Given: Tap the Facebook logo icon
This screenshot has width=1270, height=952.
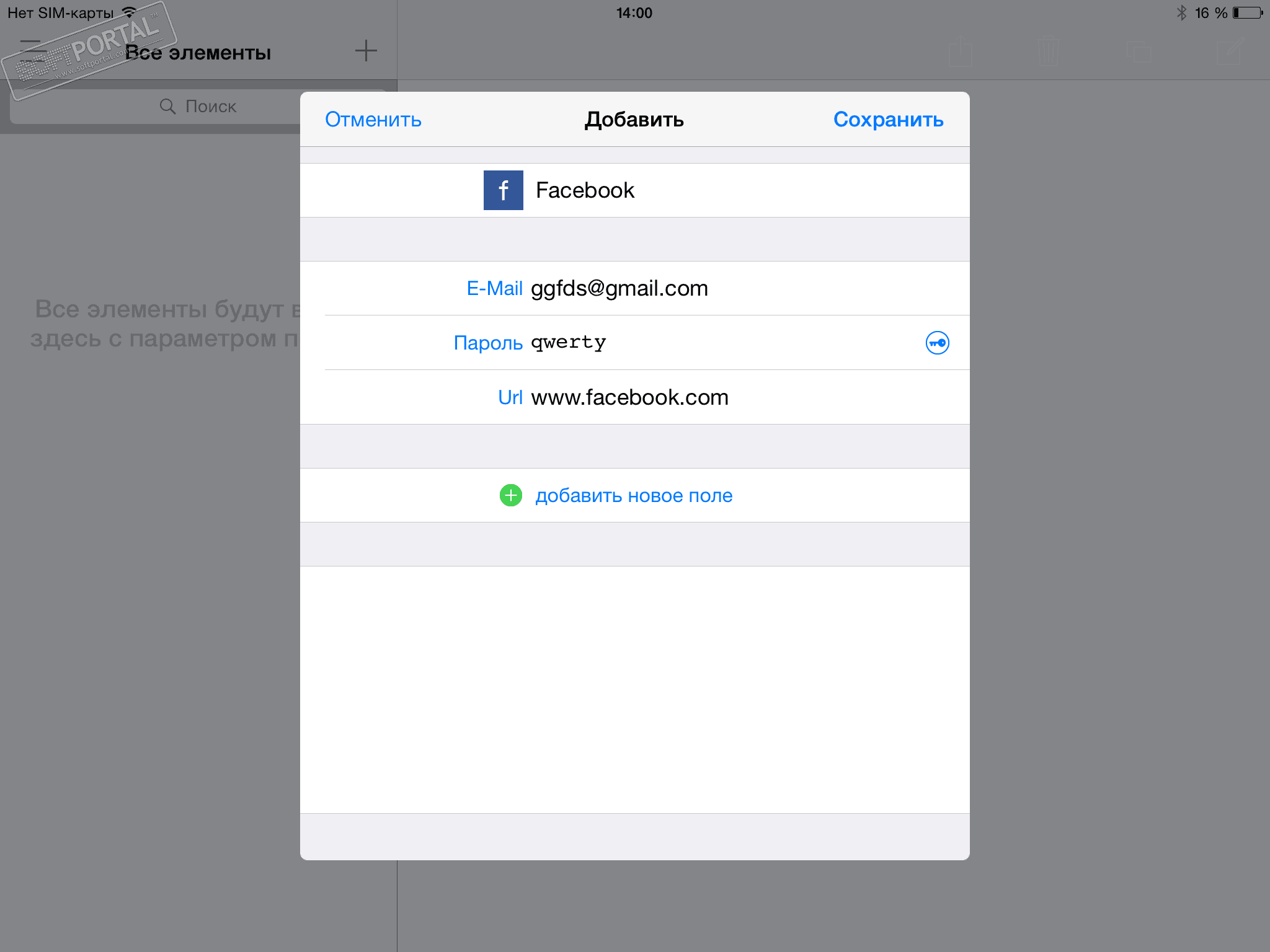Looking at the screenshot, I should 503,190.
